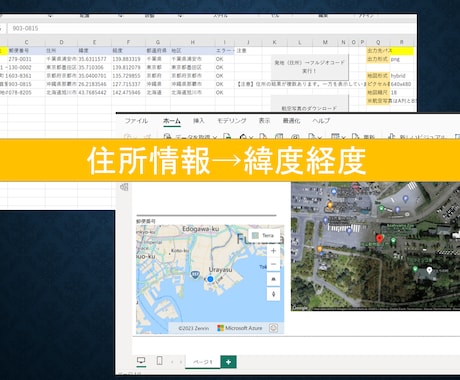
Task: Select Excel column C header
Action: pyautogui.click(x=26, y=42)
